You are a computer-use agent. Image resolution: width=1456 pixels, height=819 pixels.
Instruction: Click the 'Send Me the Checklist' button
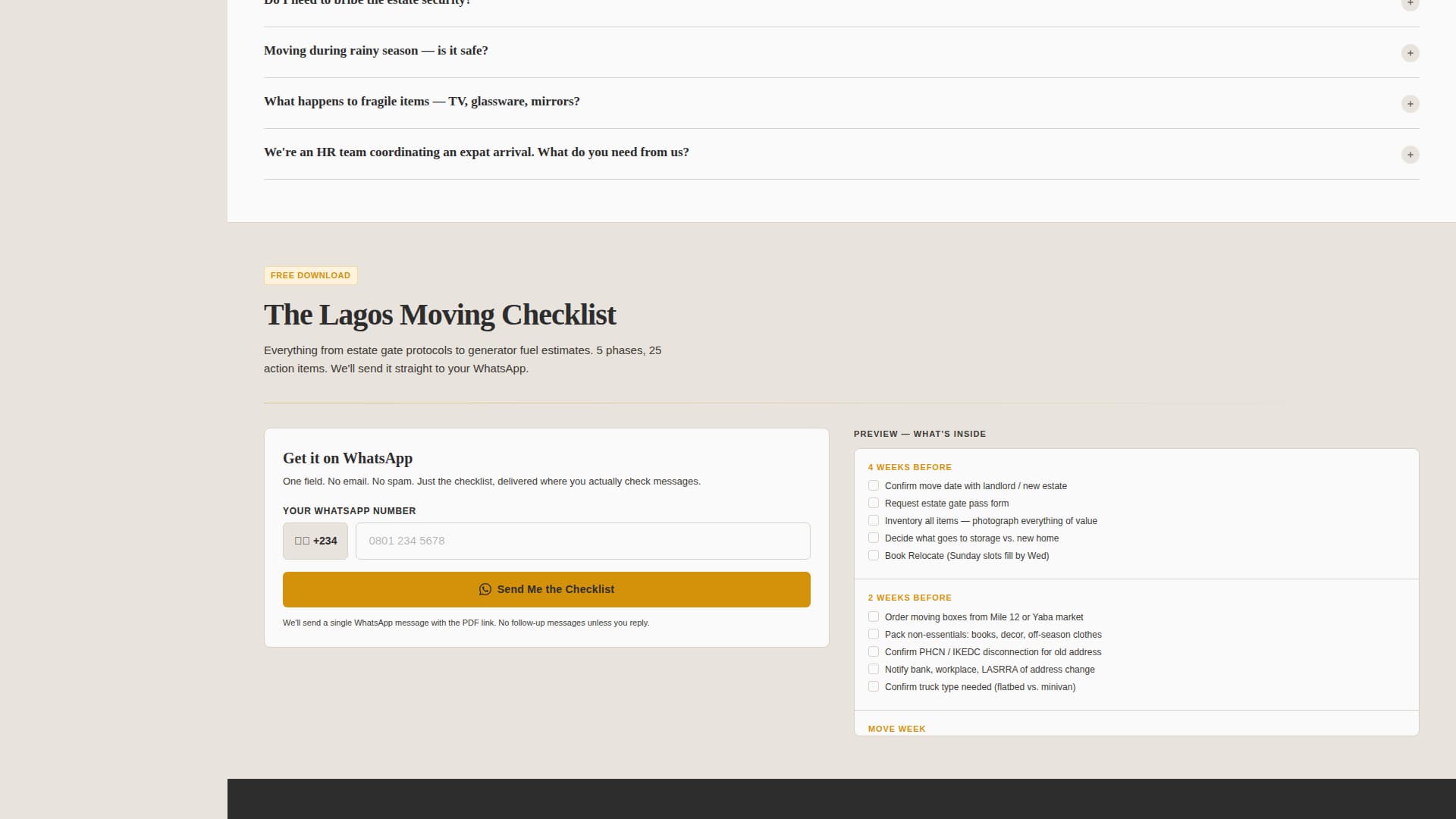[x=547, y=589]
